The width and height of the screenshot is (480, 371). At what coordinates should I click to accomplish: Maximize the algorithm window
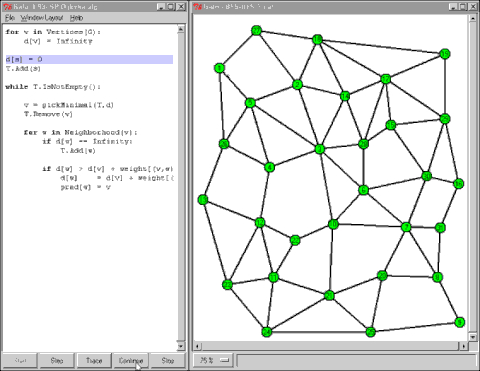click(x=171, y=6)
